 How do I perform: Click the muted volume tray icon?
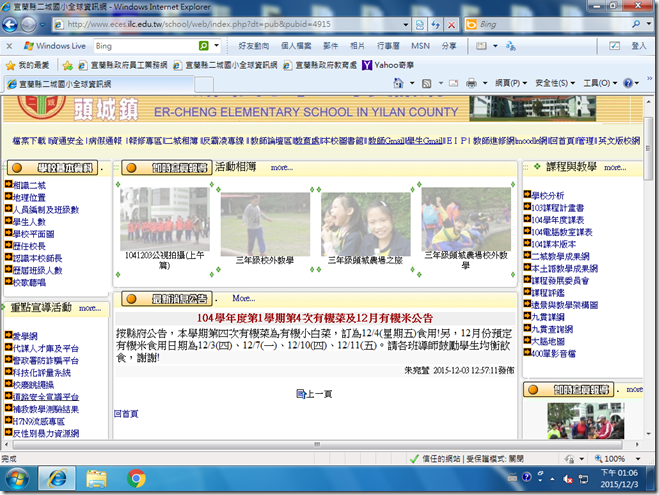click(x=567, y=479)
